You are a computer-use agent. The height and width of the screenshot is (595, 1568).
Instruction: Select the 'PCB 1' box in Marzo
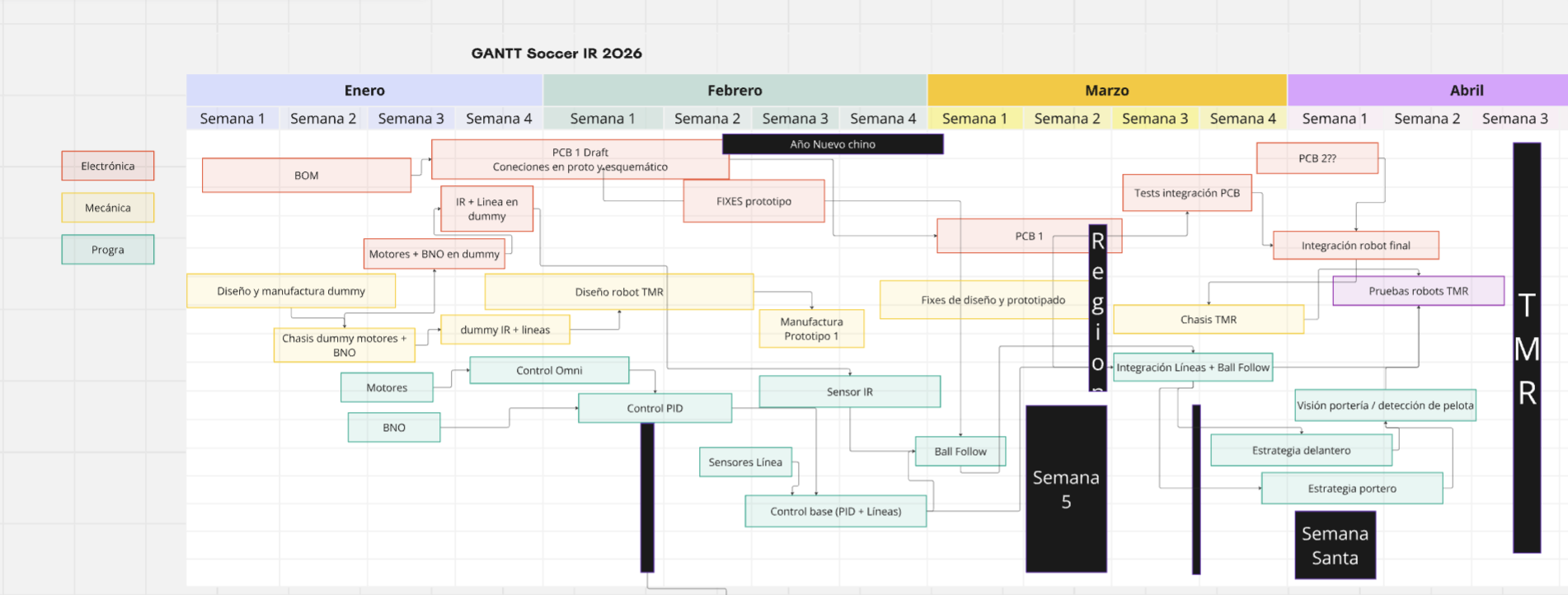(x=1029, y=236)
